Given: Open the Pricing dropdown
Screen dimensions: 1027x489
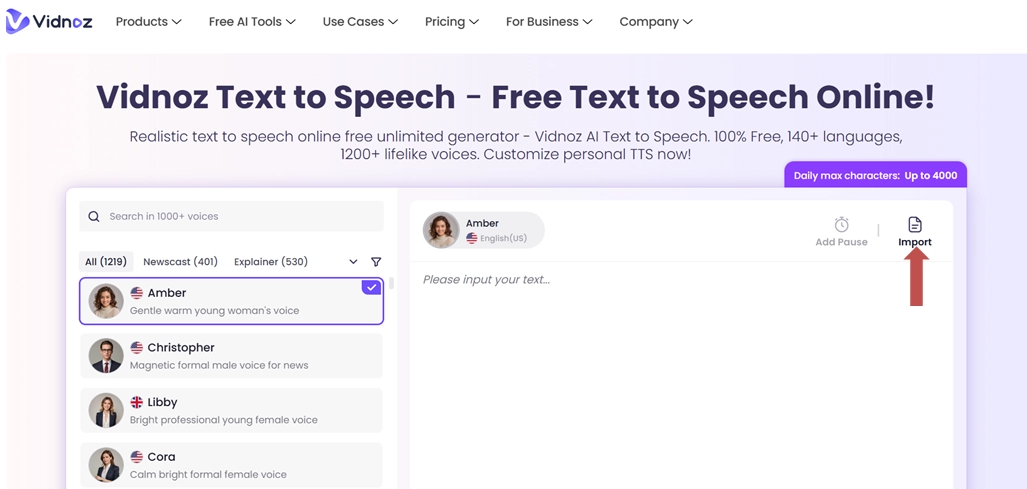Looking at the screenshot, I should click(451, 21).
